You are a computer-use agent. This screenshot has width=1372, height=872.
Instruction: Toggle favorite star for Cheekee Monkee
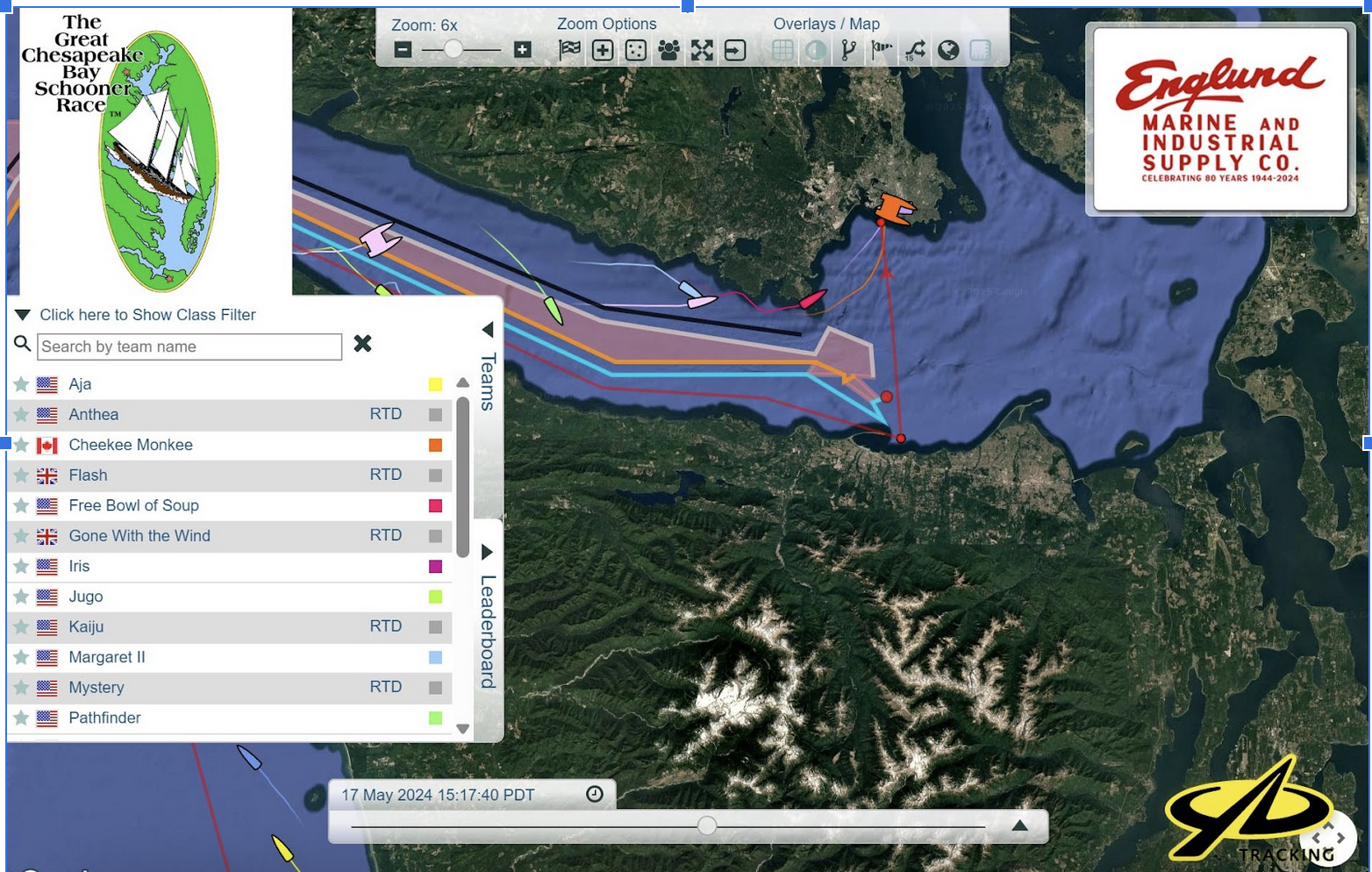pyautogui.click(x=21, y=445)
